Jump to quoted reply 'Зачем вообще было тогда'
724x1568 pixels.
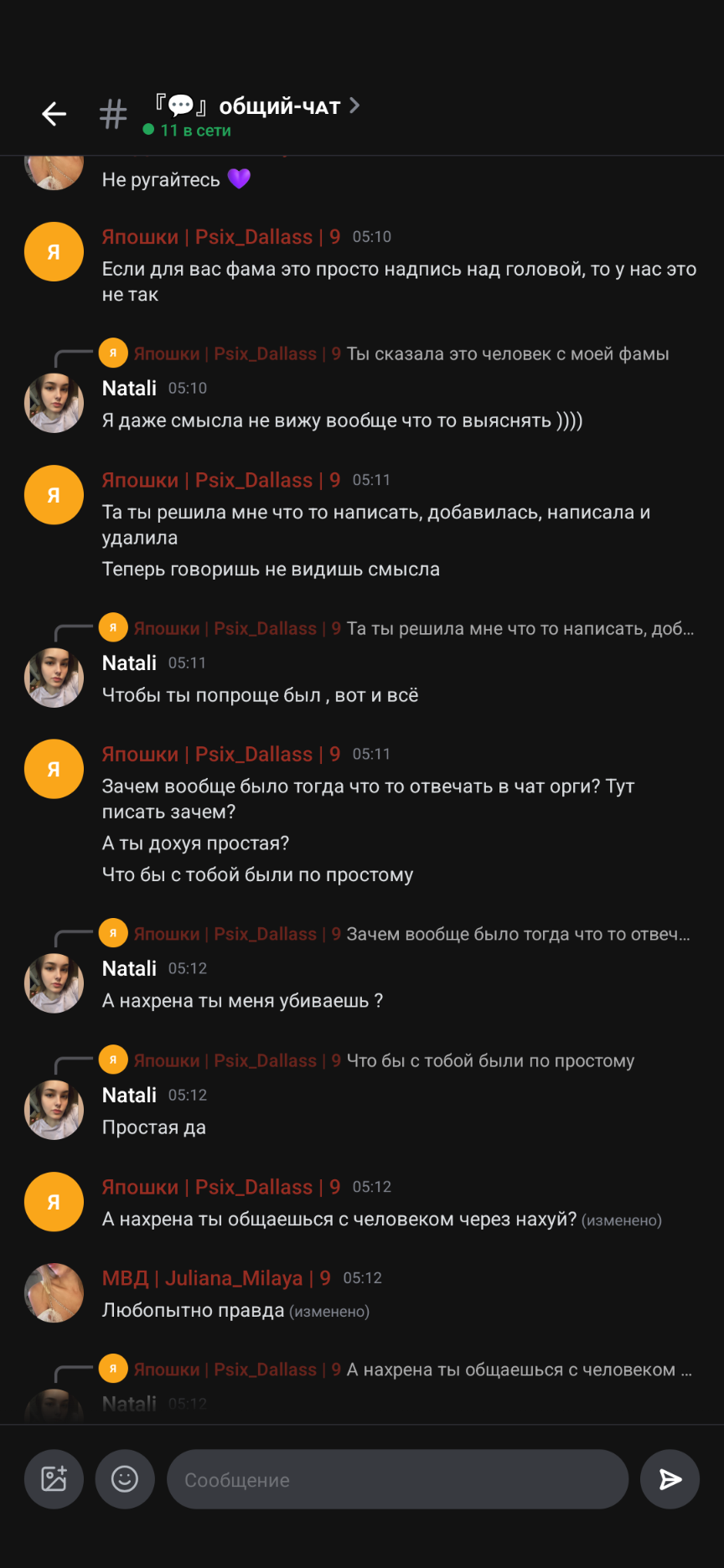(x=518, y=935)
